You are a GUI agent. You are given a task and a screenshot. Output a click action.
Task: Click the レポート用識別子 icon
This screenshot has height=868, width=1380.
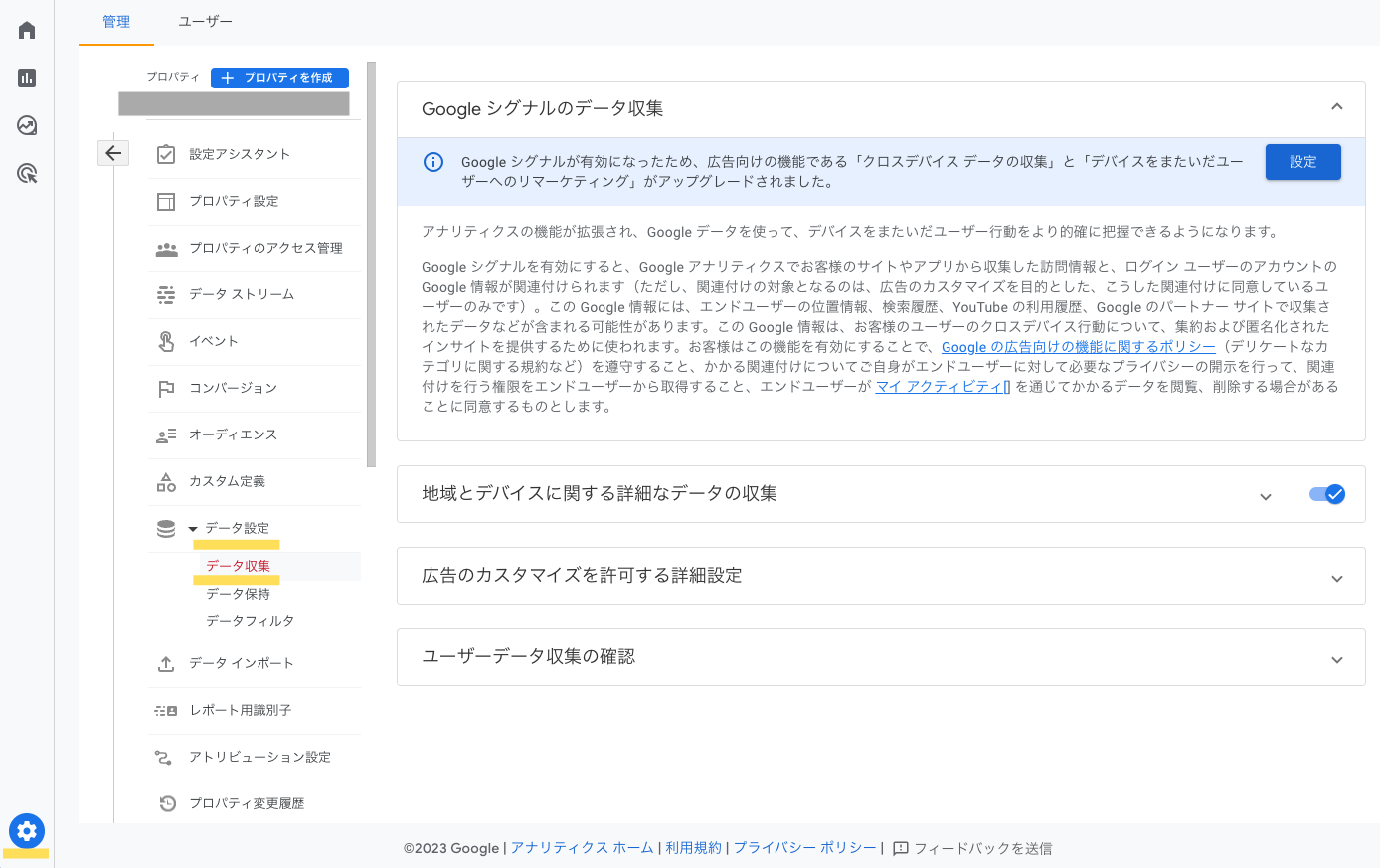[x=166, y=711]
